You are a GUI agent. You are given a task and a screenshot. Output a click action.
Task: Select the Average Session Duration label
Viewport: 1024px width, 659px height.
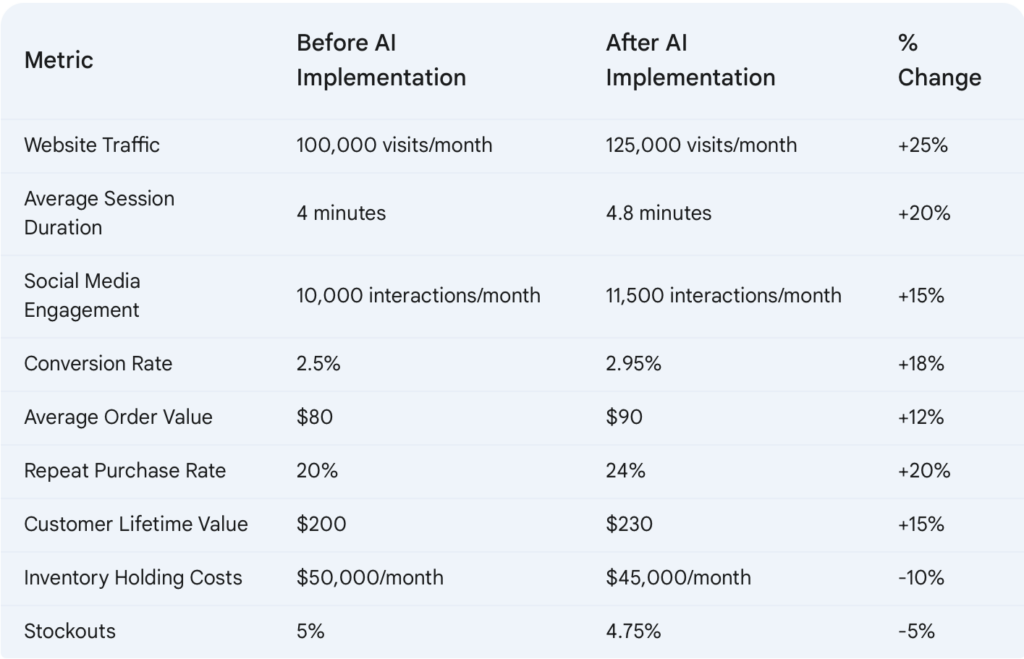[99, 213]
